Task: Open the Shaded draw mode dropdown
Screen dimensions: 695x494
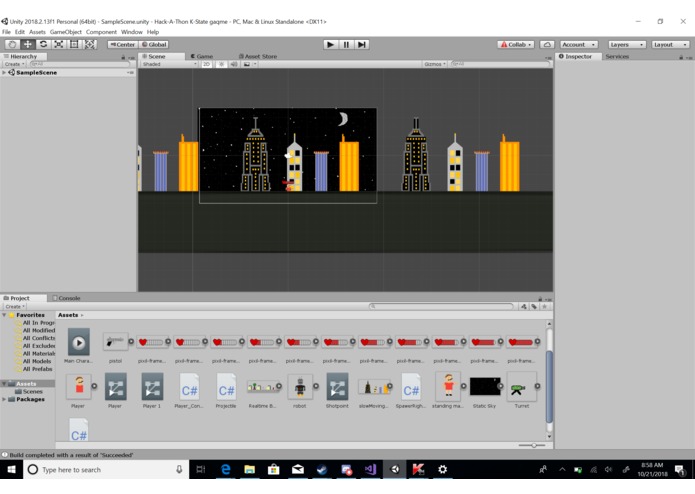Action: click(x=169, y=64)
